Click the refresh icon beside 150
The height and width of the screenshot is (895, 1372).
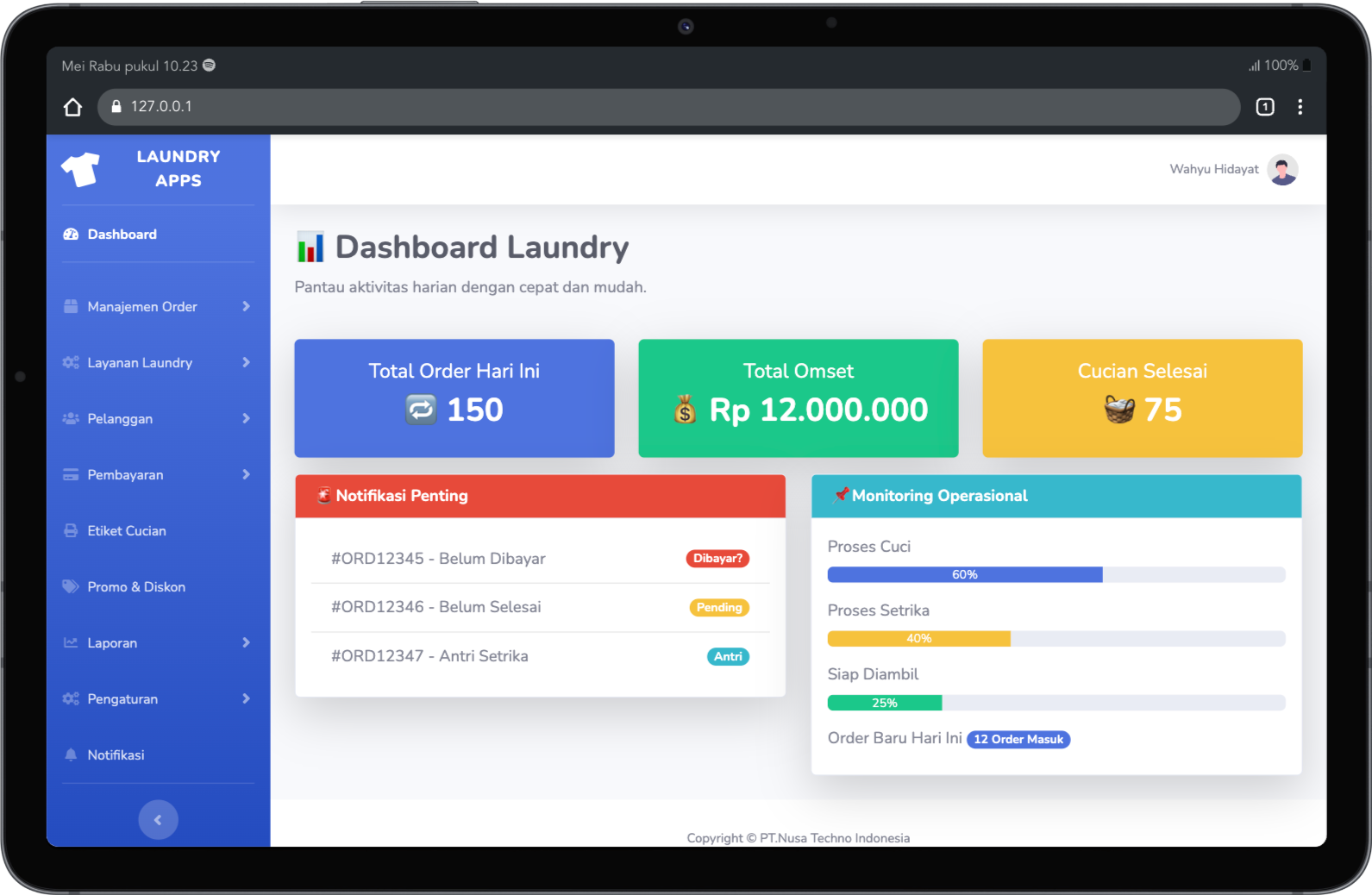(421, 410)
